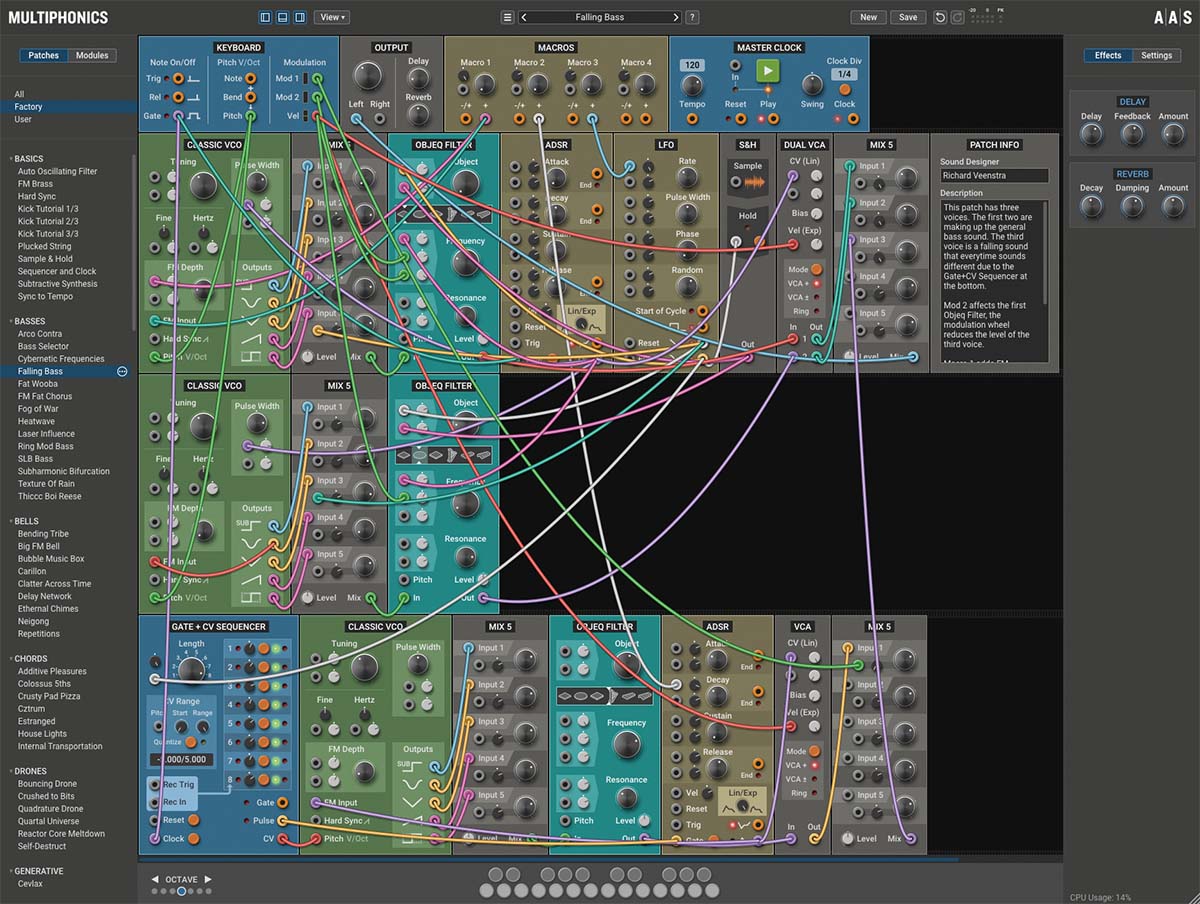Click square output waveform in top Classic VCO

251,355
